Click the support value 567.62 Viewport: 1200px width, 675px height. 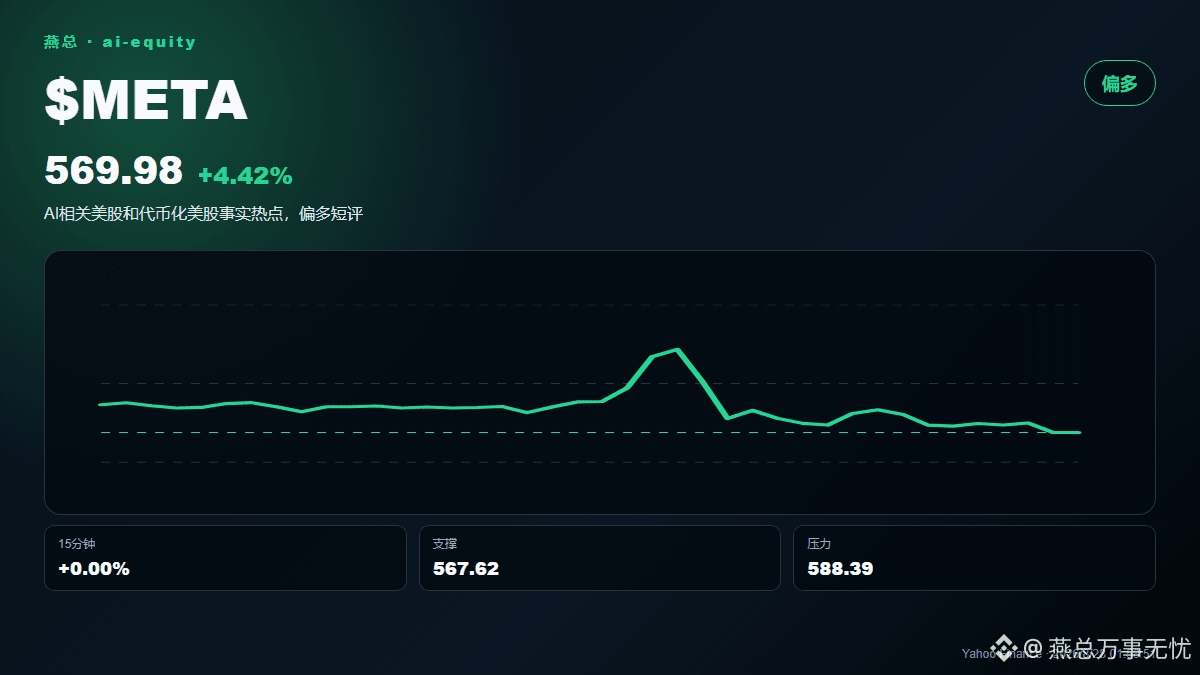[466, 569]
